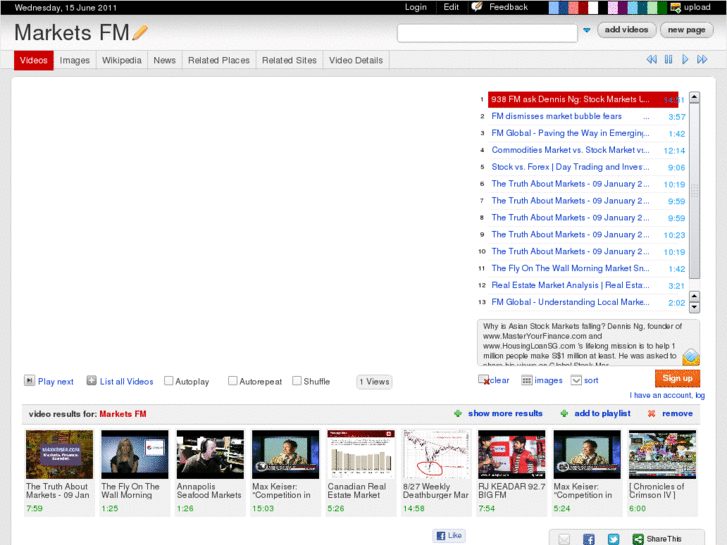
Task: Open the sort dropdown arrow
Action: tap(576, 380)
